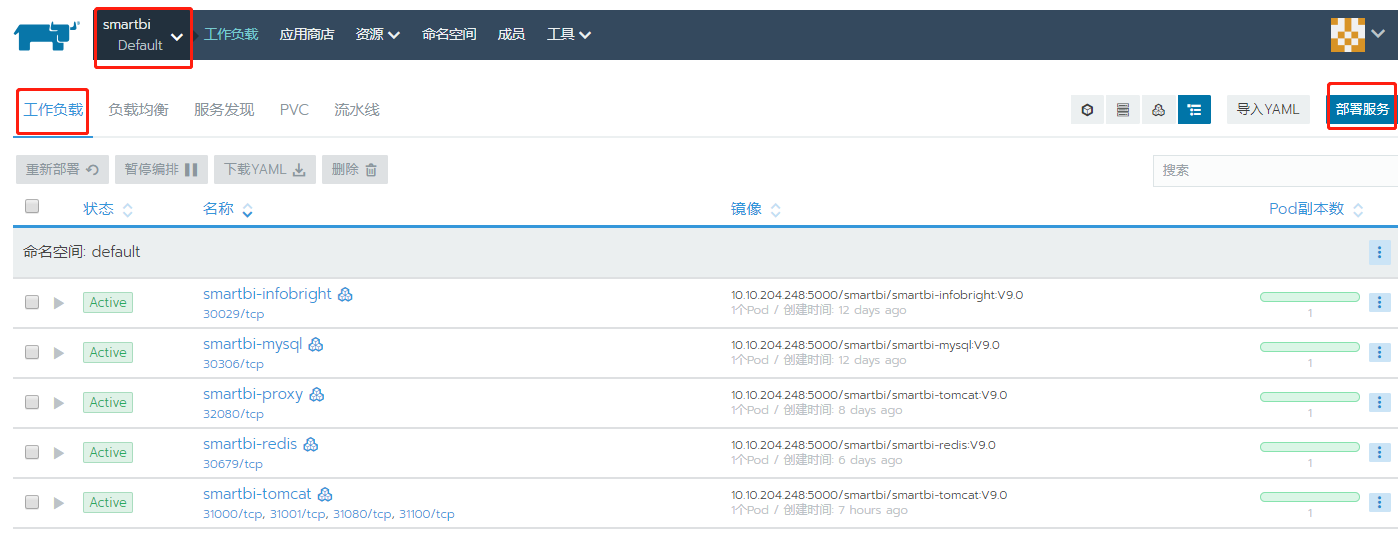Open 工作负载 in top navigation bar

point(231,34)
